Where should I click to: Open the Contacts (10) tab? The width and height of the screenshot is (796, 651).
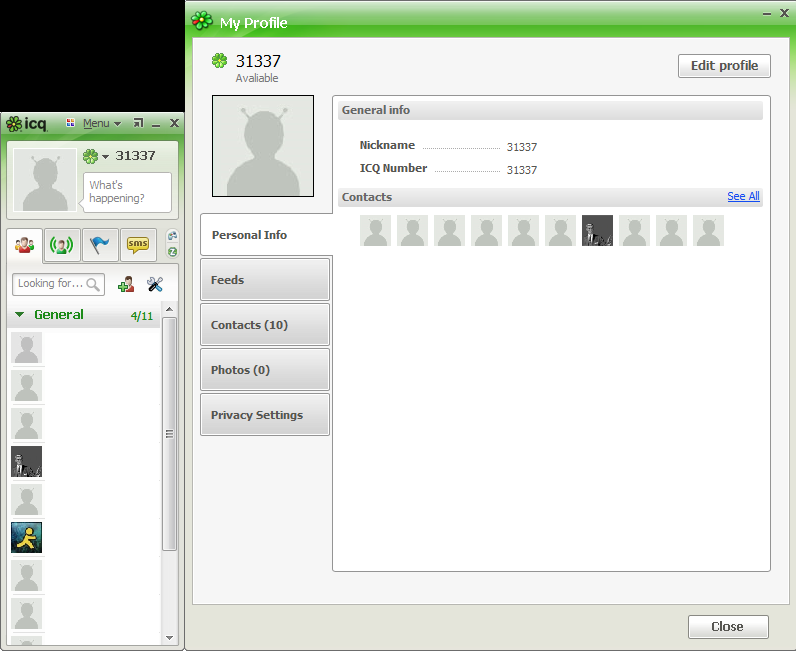pos(265,325)
